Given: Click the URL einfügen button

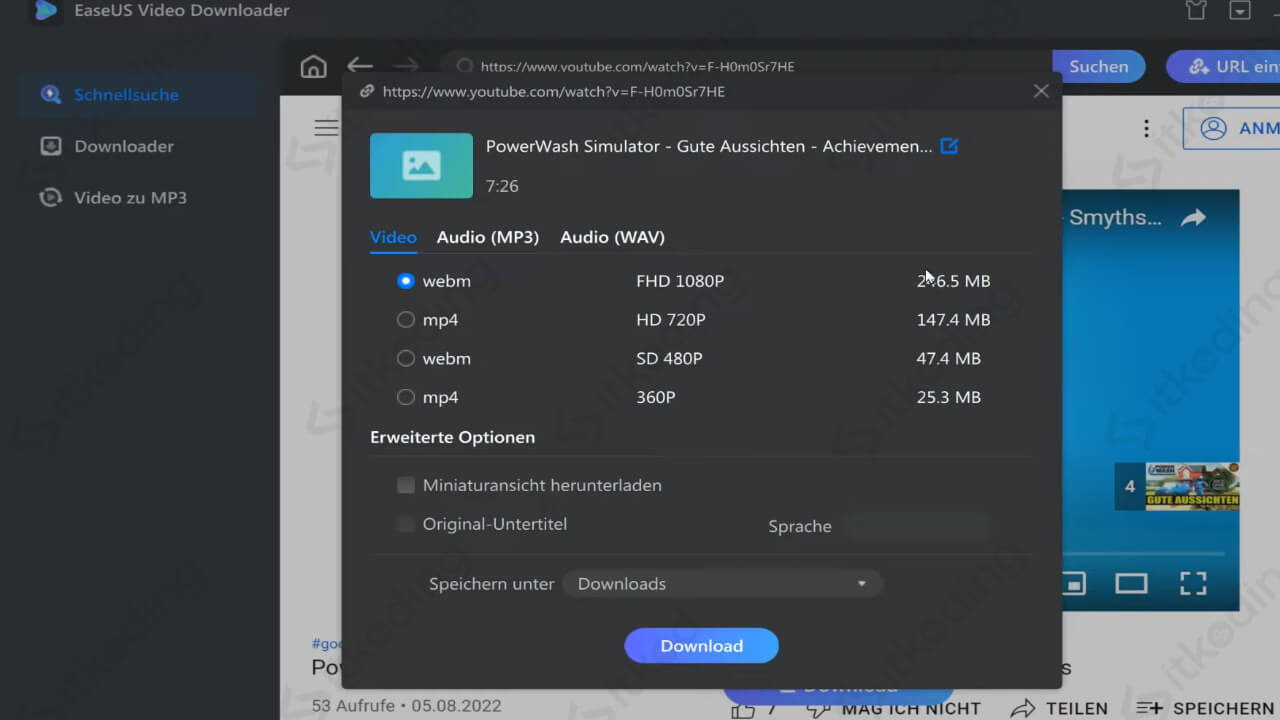Looking at the screenshot, I should click(x=1224, y=67).
